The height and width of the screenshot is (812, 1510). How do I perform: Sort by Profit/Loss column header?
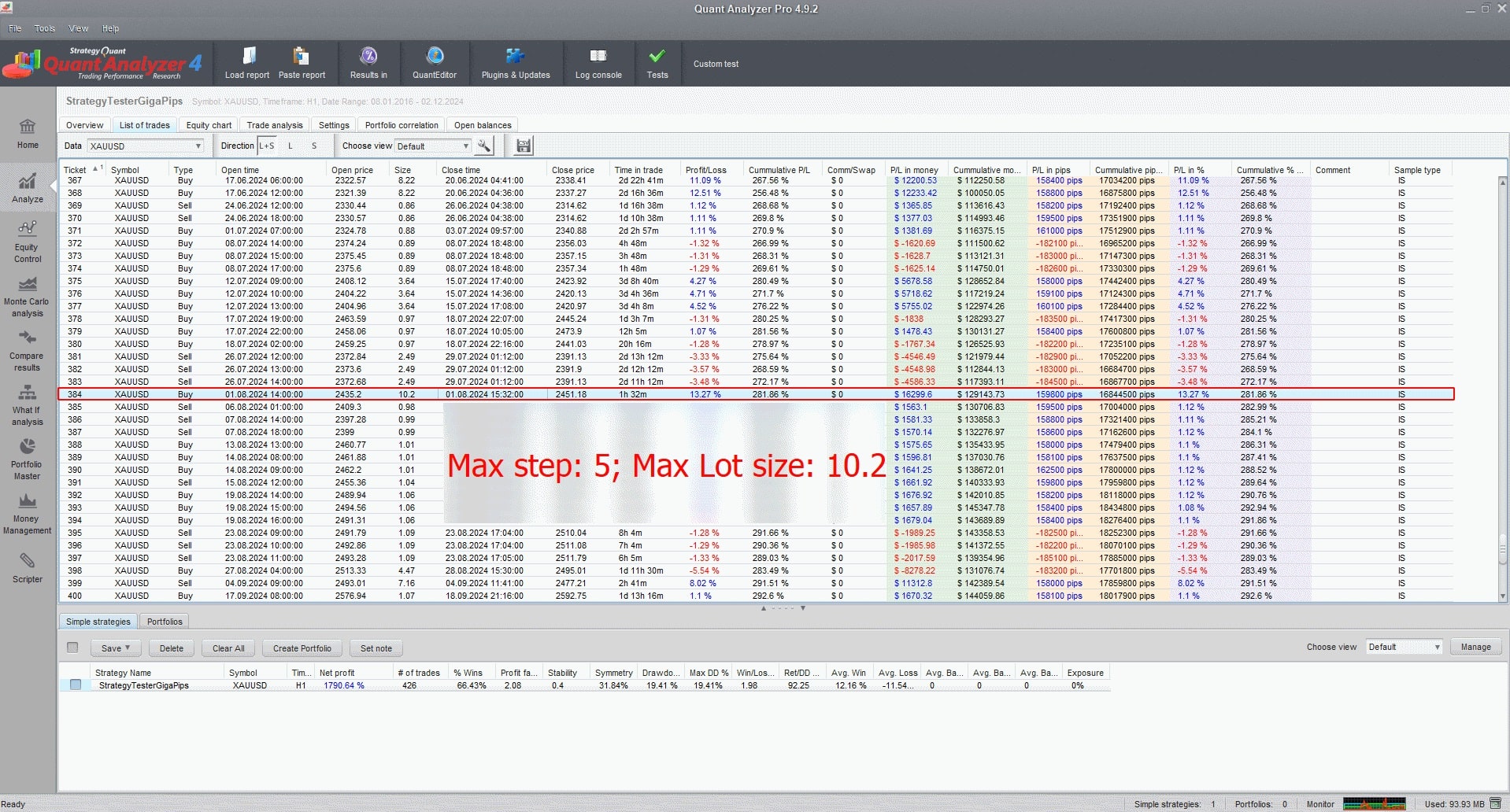(712, 169)
